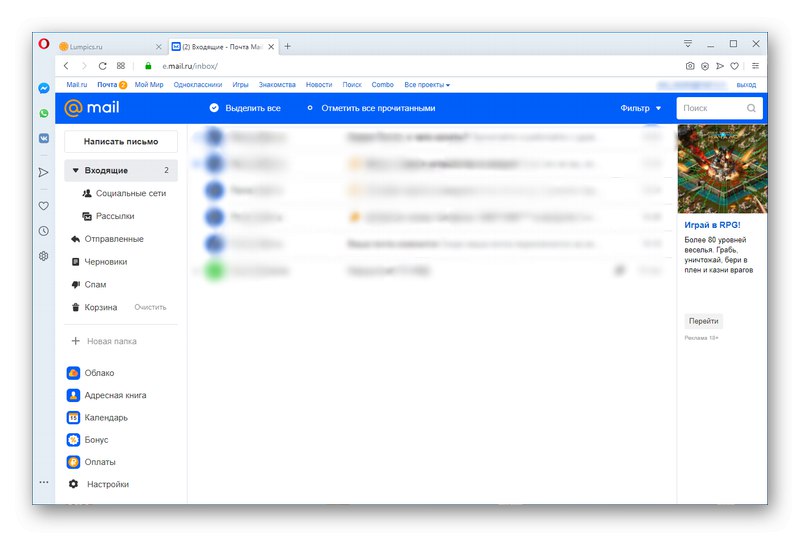Go back with browser arrow
This screenshot has width=800, height=537.
[66, 66]
